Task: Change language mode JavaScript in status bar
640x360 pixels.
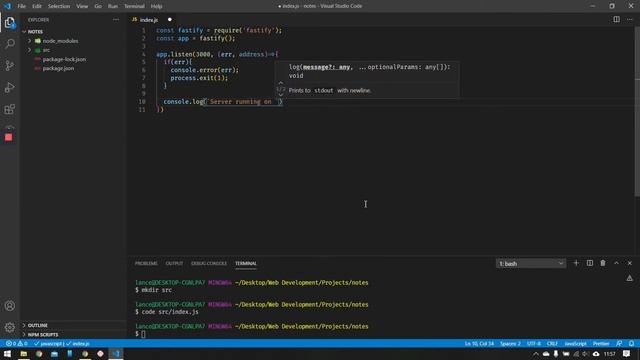Action: 576,344
